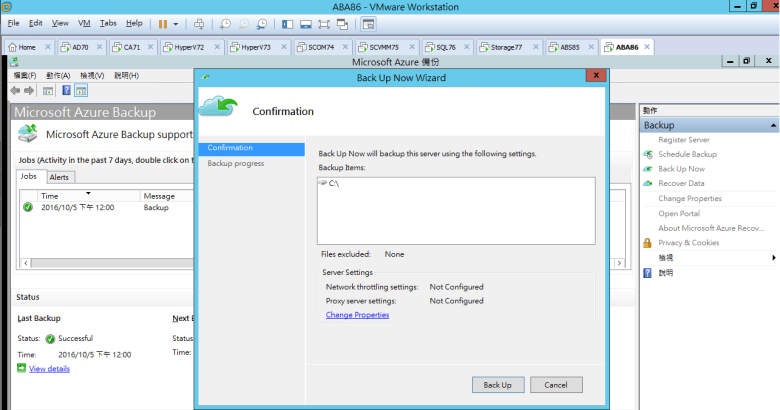
Task: Click the Privacy & Cookies lock icon
Action: click(648, 243)
